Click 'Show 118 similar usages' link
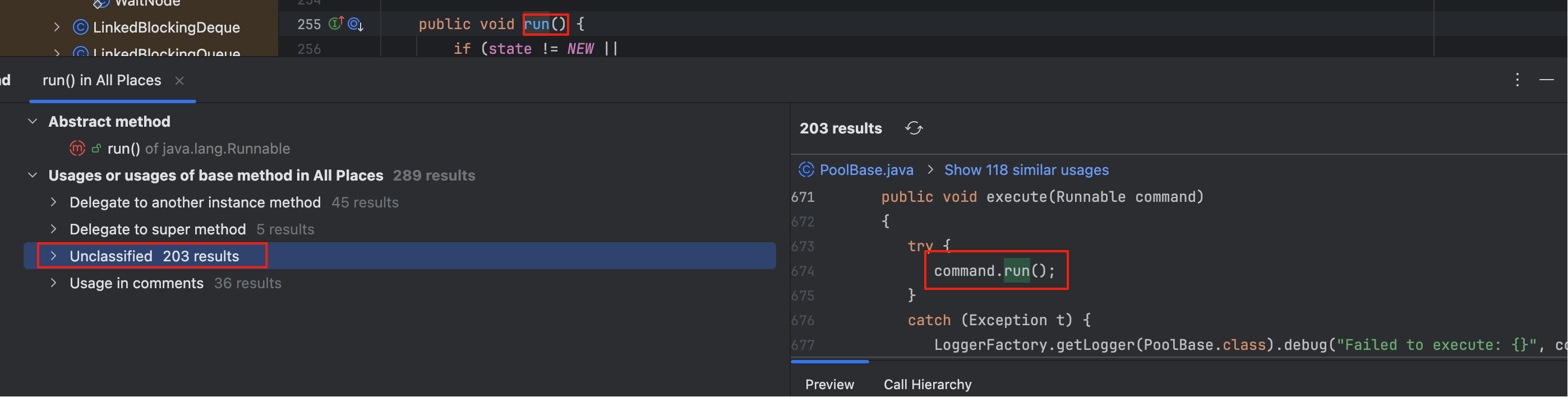 [x=1026, y=170]
